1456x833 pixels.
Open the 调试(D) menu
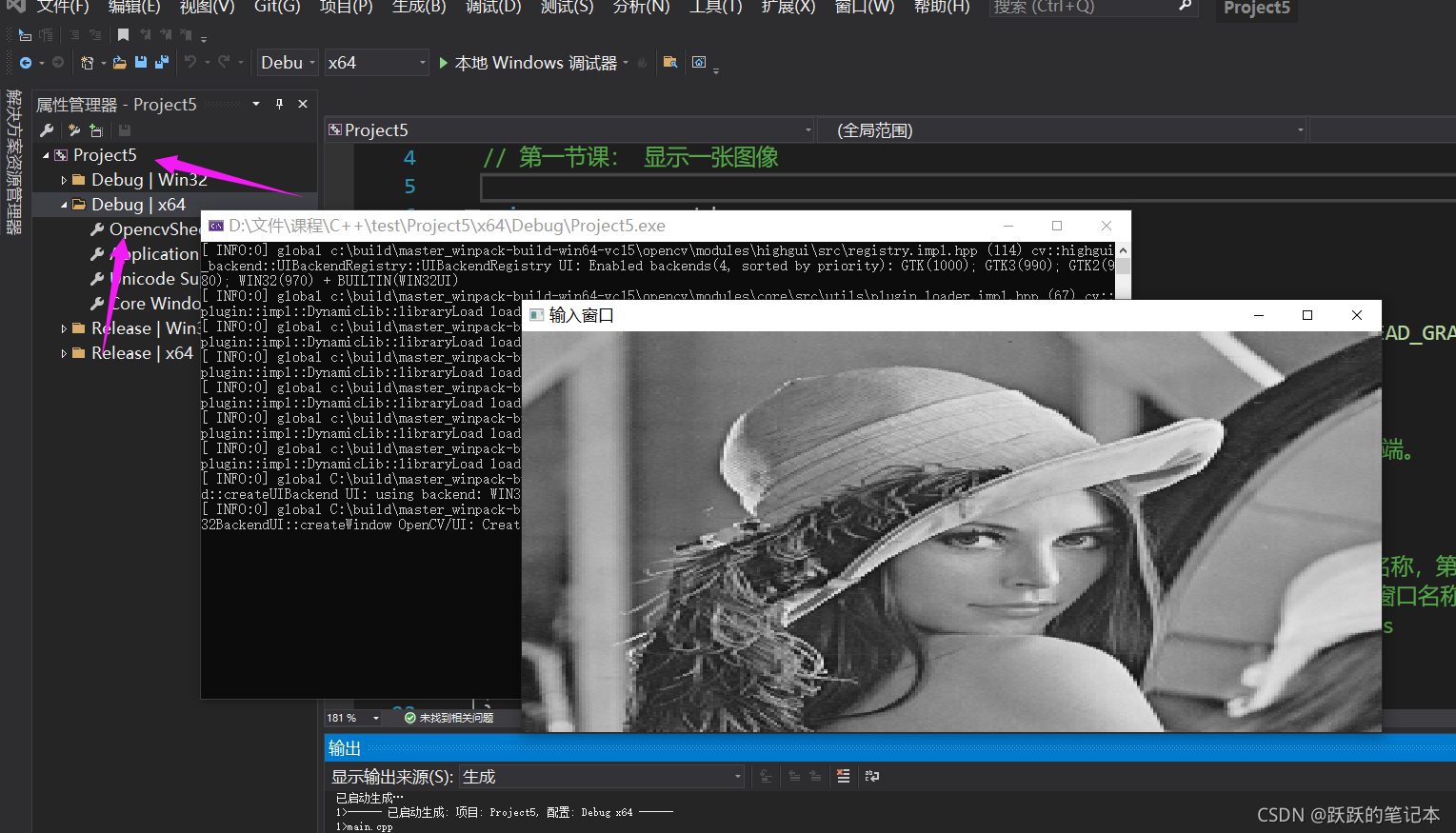[493, 7]
